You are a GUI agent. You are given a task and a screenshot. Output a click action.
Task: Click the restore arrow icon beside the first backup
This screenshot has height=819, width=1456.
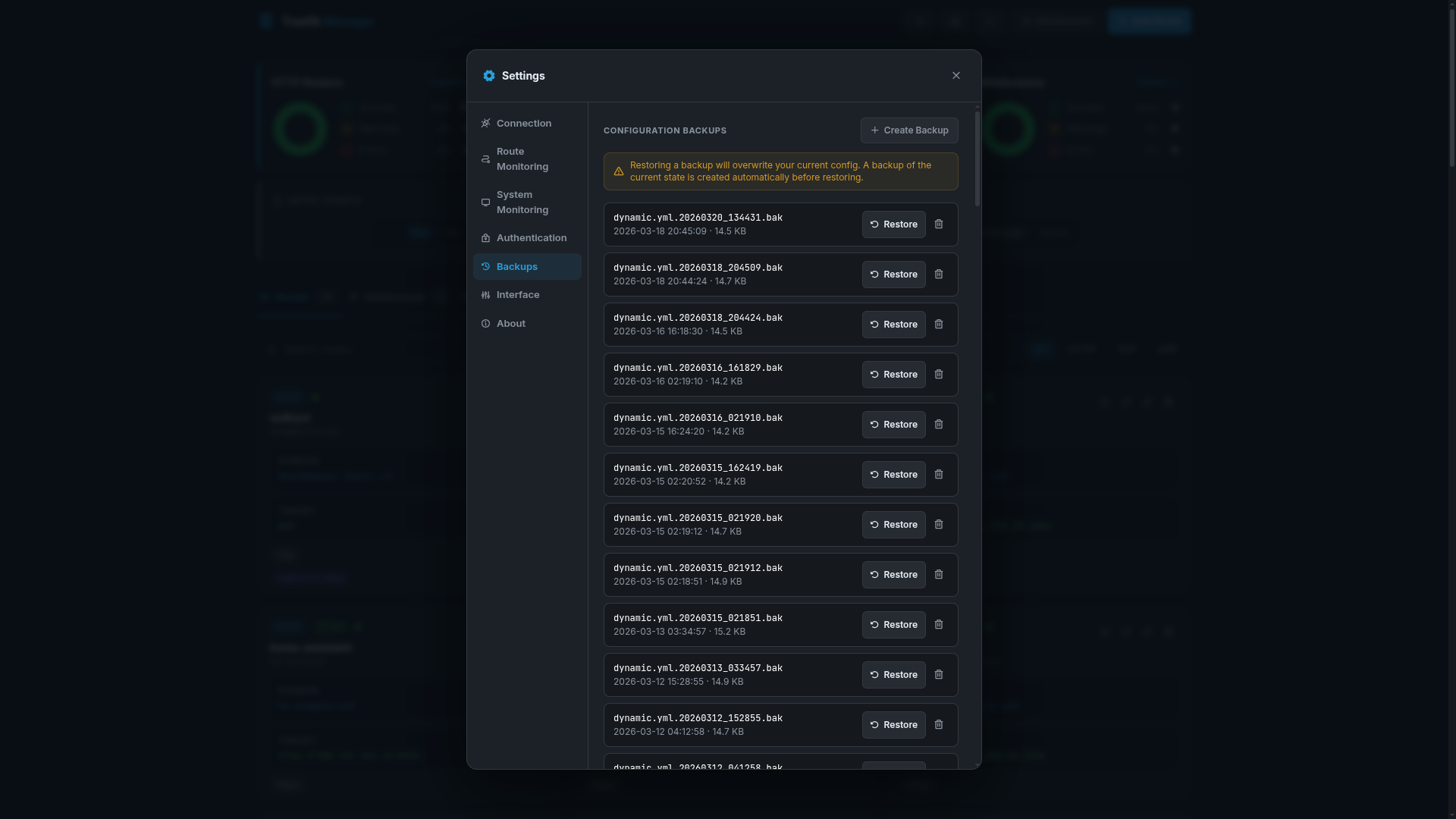874,224
